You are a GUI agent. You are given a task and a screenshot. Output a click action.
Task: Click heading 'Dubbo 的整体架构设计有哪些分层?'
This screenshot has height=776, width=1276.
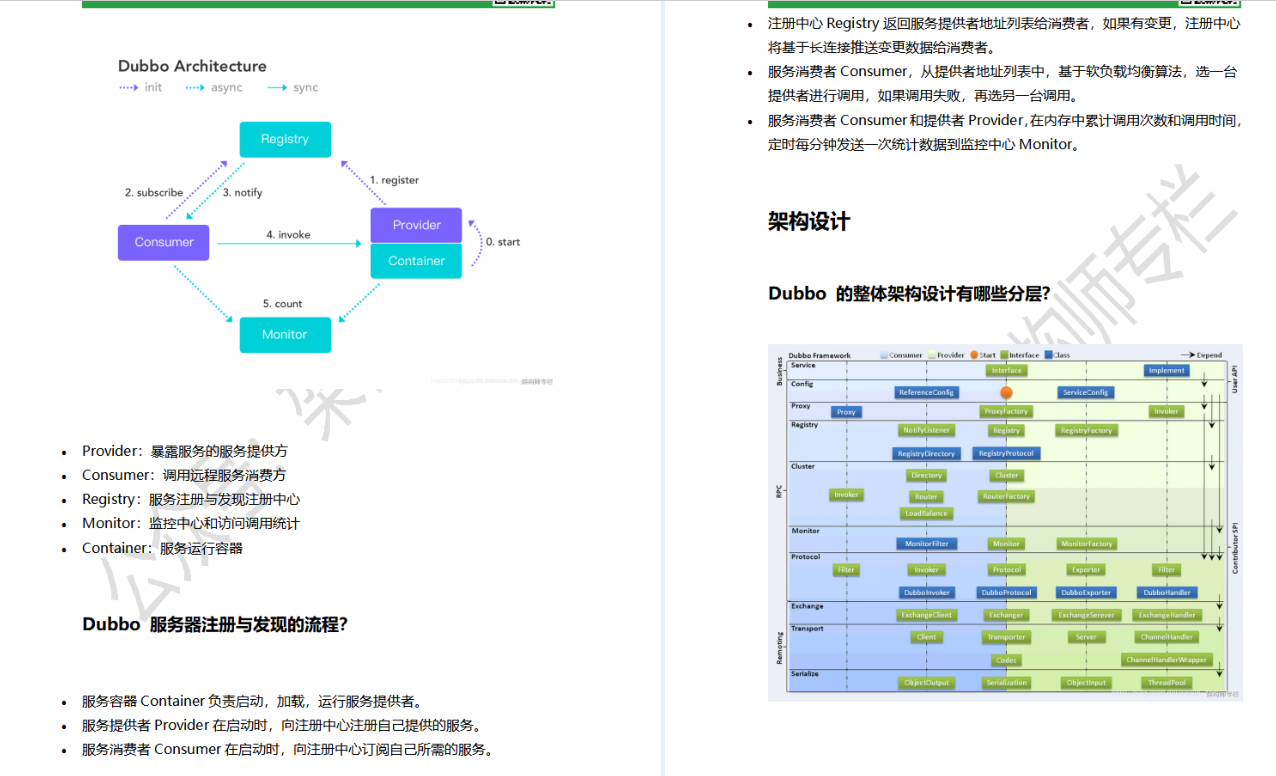click(x=909, y=294)
